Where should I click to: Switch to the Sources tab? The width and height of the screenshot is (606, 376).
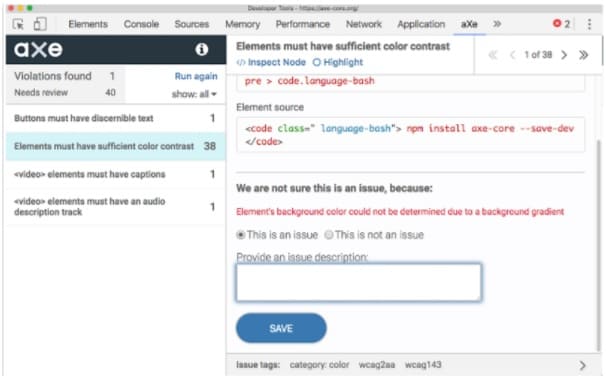click(191, 24)
